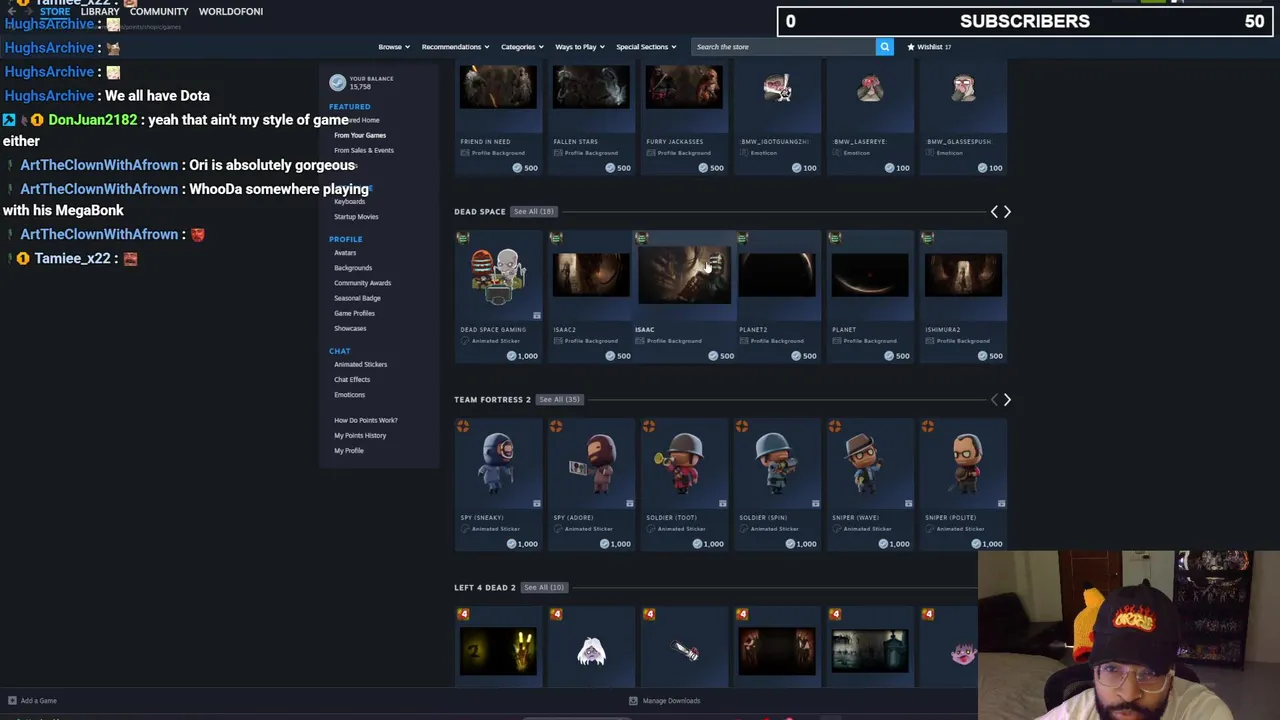Click the blue search magnifier button
The image size is (1280, 720).
pos(884,47)
